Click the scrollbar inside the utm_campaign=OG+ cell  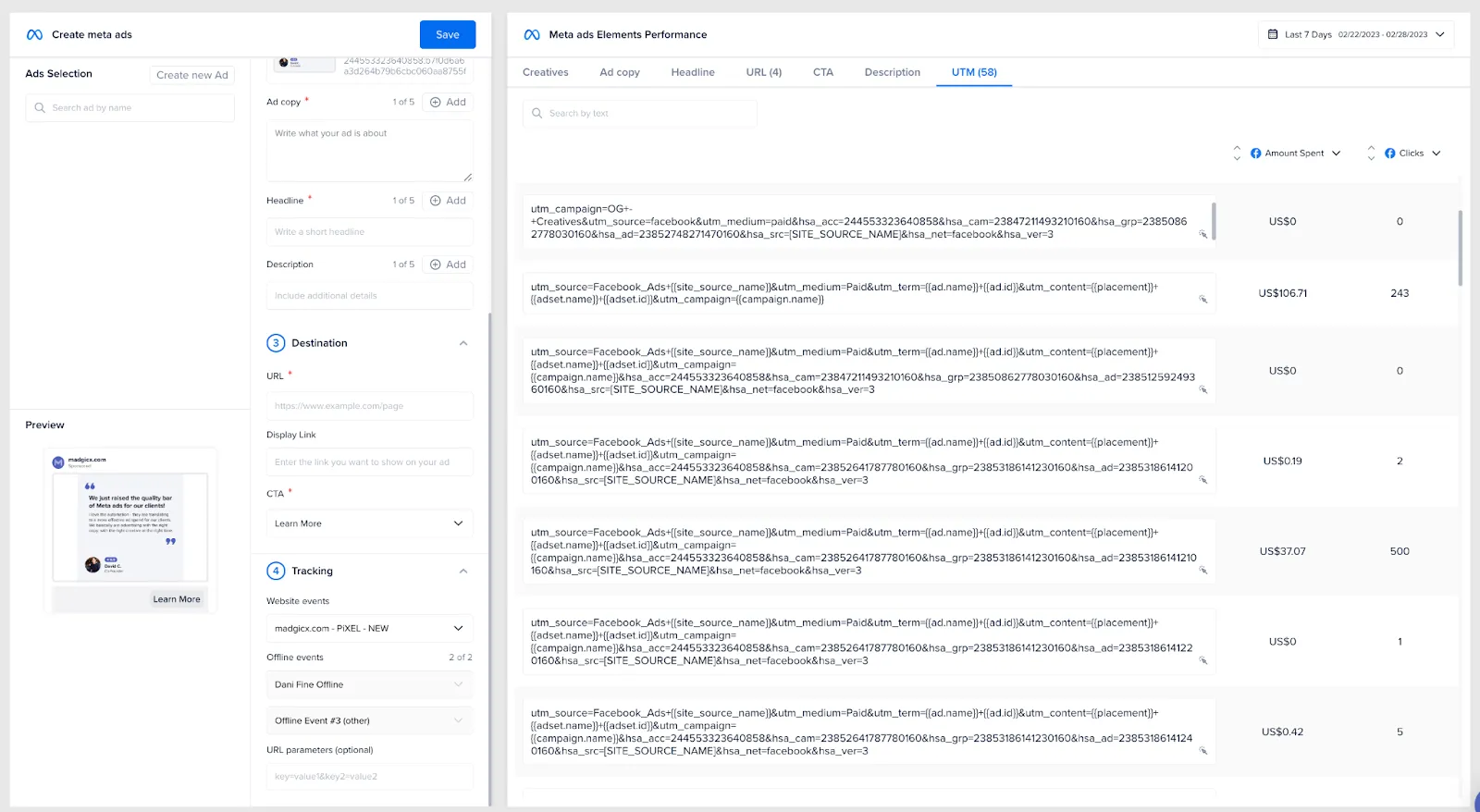pos(1214,221)
